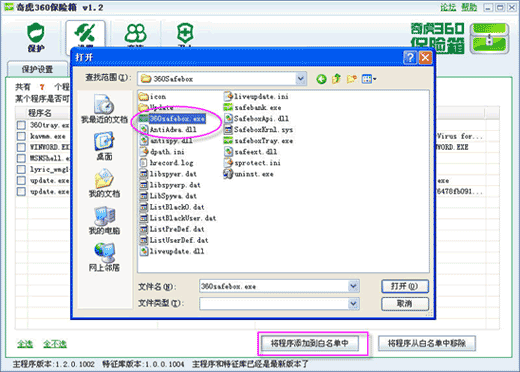Expand the 文件类型 file type dropdown

pos(353,304)
